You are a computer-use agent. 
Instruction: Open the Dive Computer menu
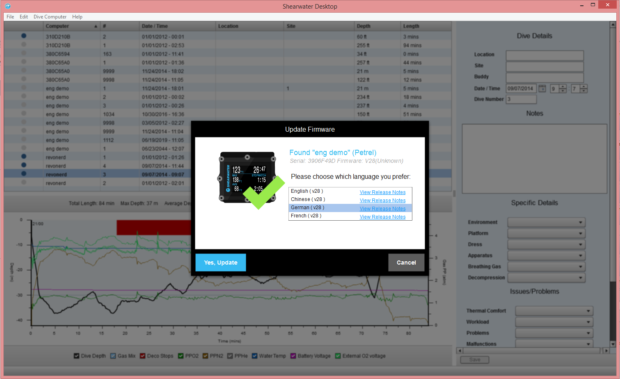click(x=50, y=17)
